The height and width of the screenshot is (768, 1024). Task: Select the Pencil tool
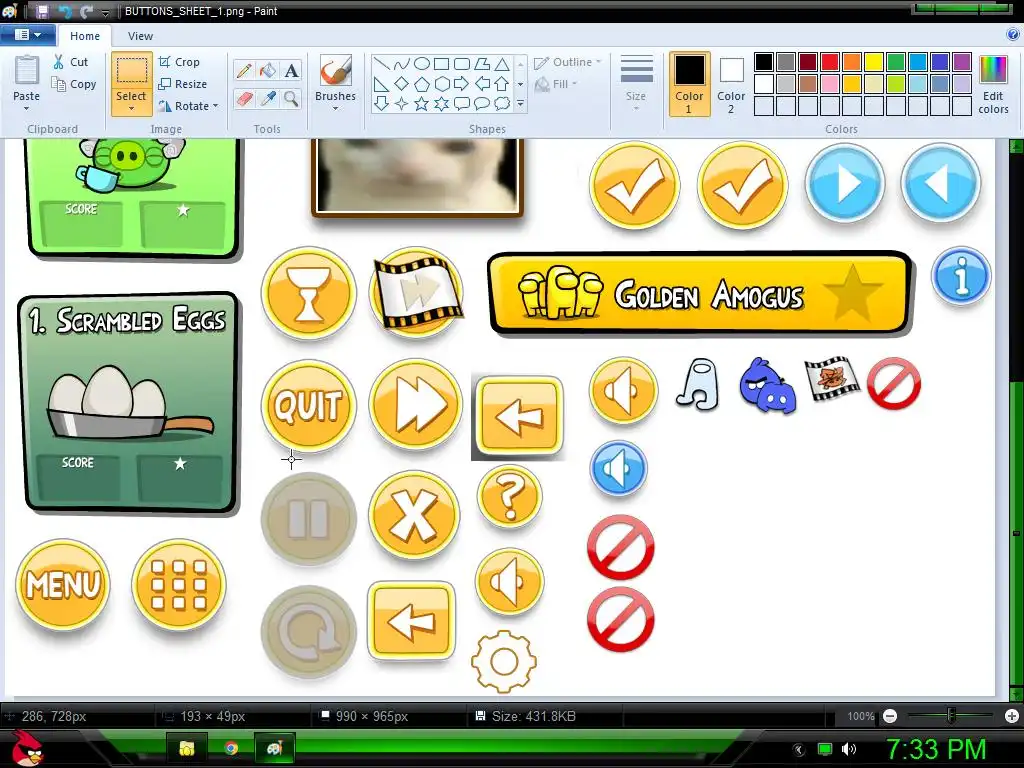(244, 71)
